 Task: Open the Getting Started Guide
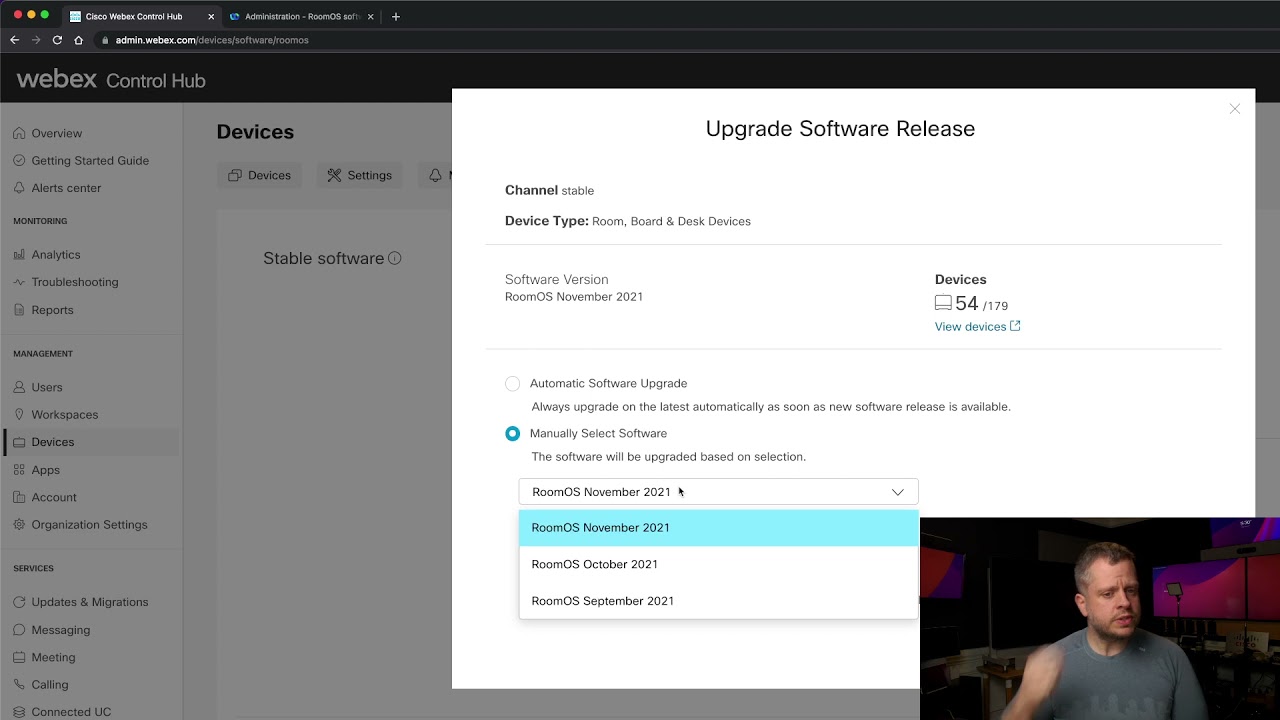point(90,160)
